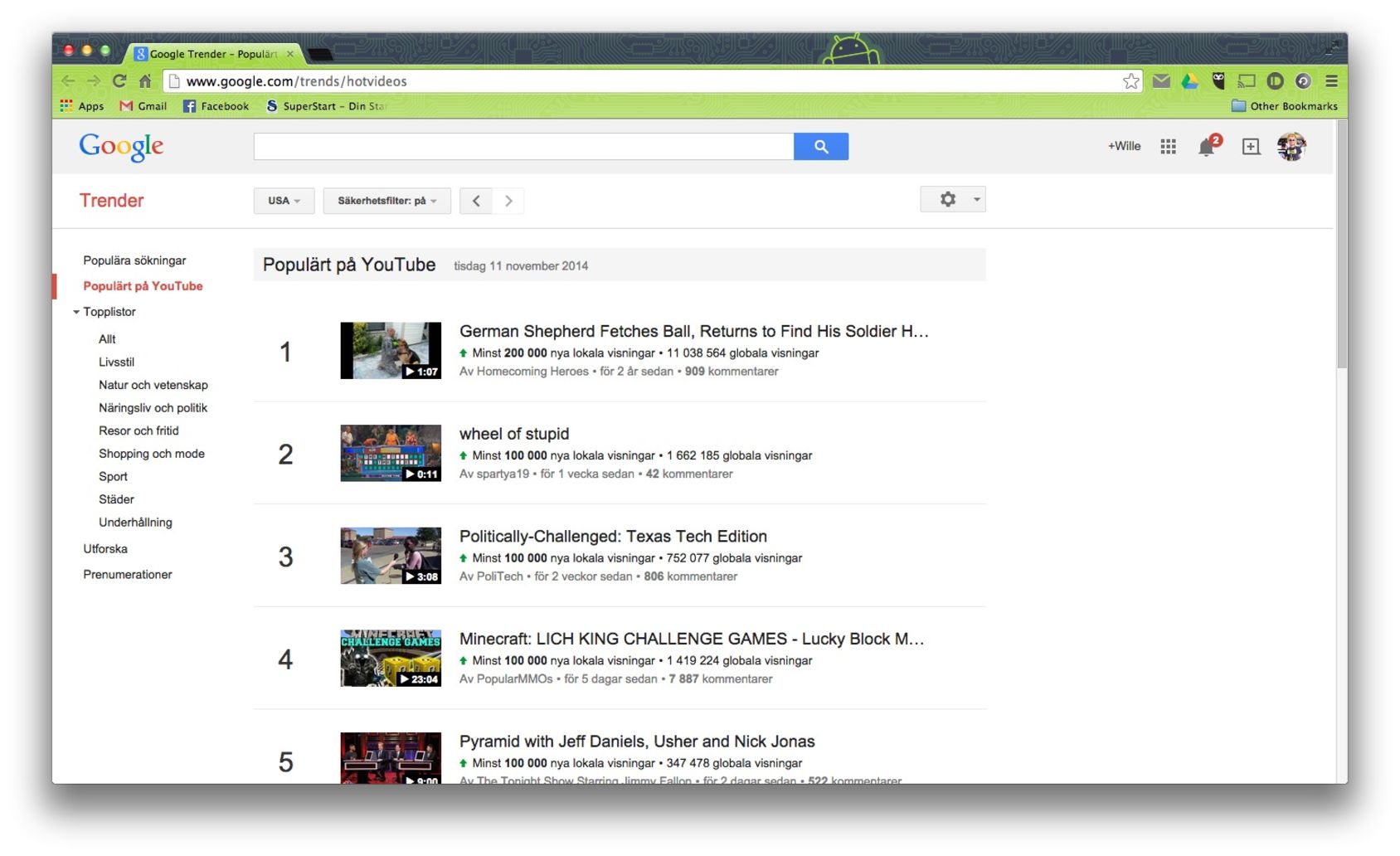Go to next day arrow in Trender

pyautogui.click(x=508, y=201)
